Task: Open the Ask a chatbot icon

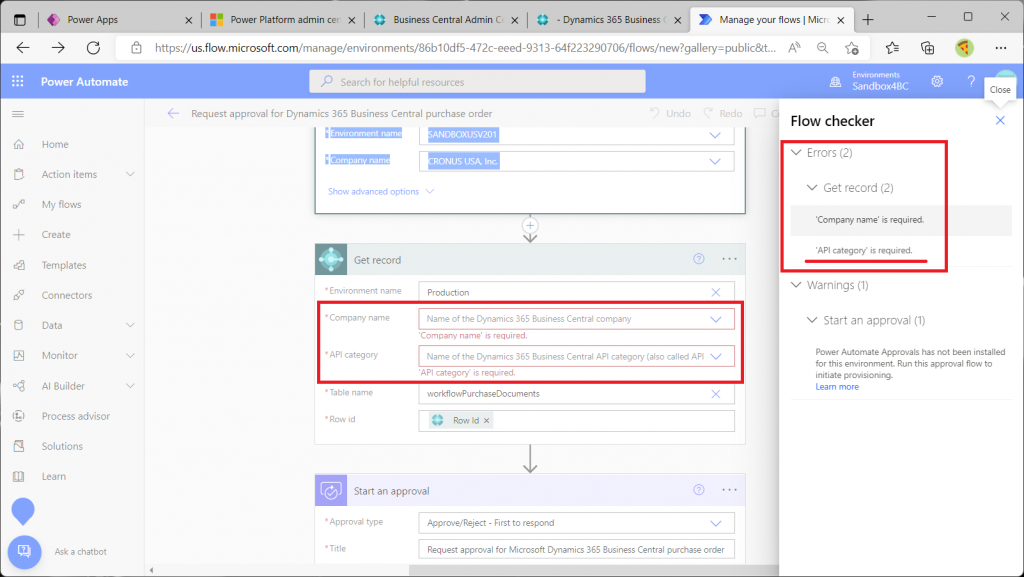Action: tap(24, 552)
